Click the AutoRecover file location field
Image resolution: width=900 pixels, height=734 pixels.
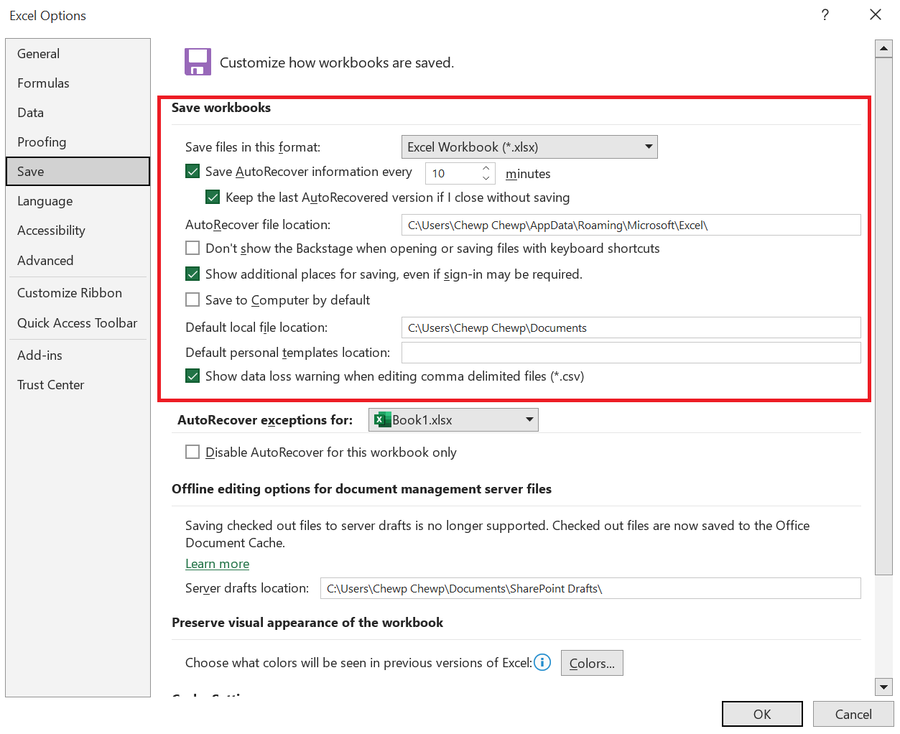tap(631, 225)
